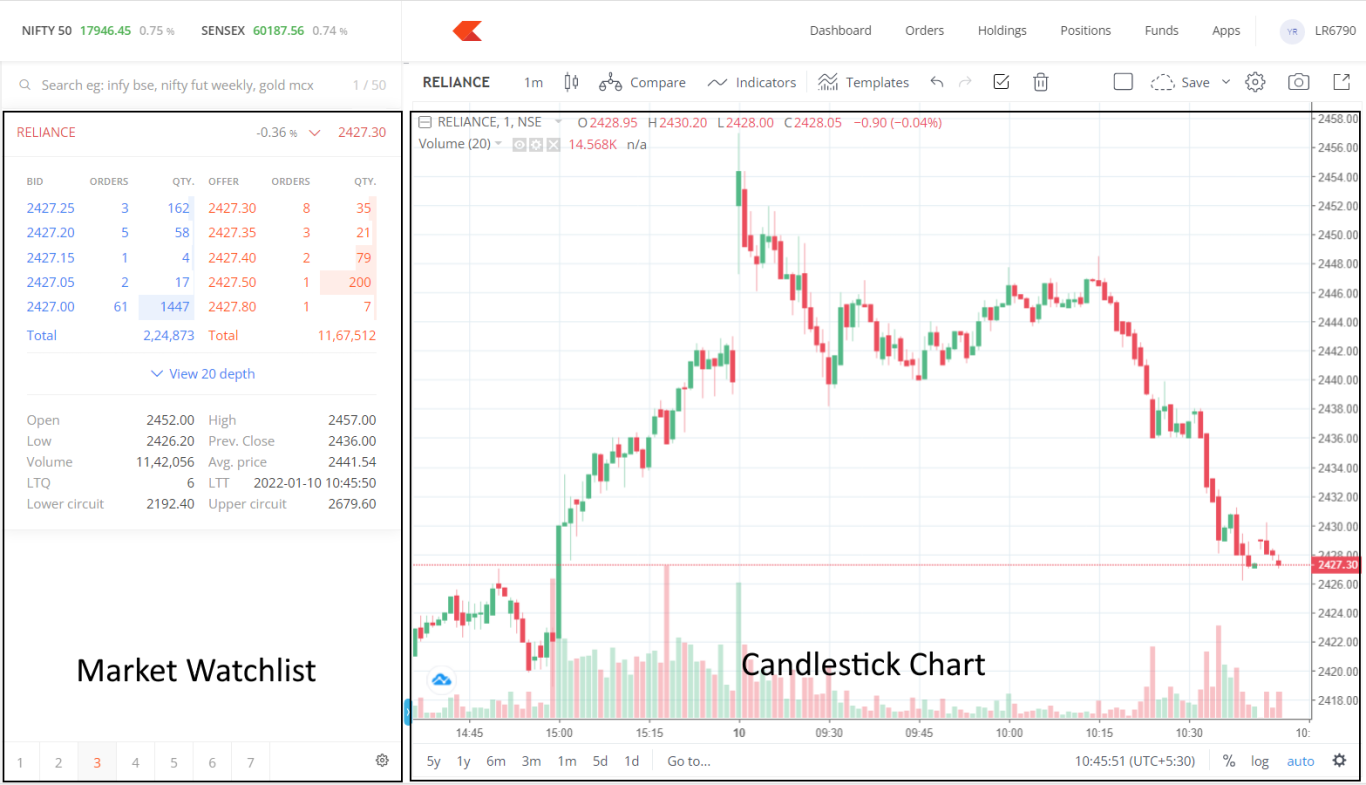Open the 1m interval selector in toolbar
Image resolution: width=1366 pixels, height=785 pixels.
coord(533,82)
